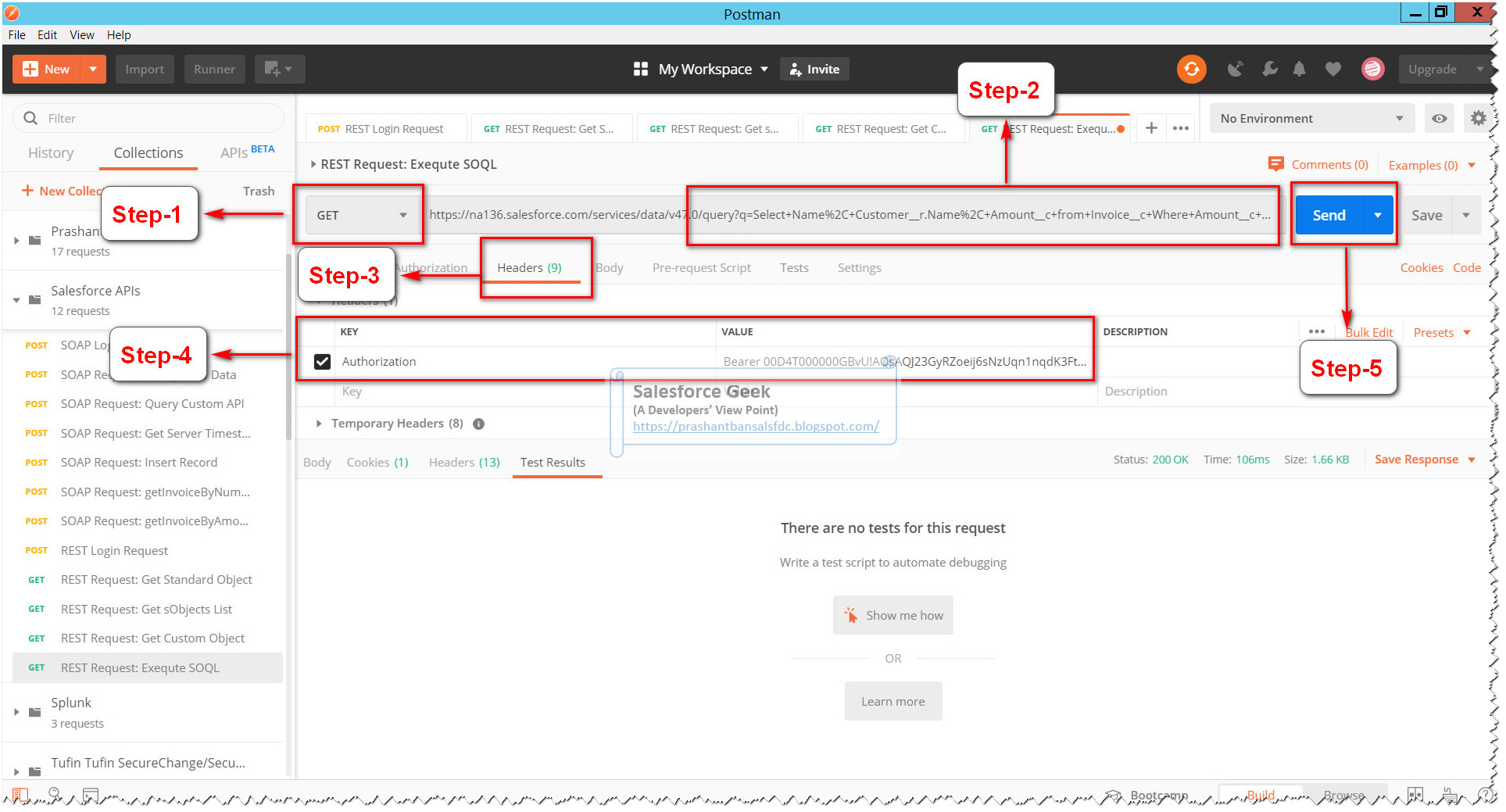Open the sync status icon in header
Image resolution: width=1506 pixels, height=812 pixels.
pyautogui.click(x=1191, y=69)
